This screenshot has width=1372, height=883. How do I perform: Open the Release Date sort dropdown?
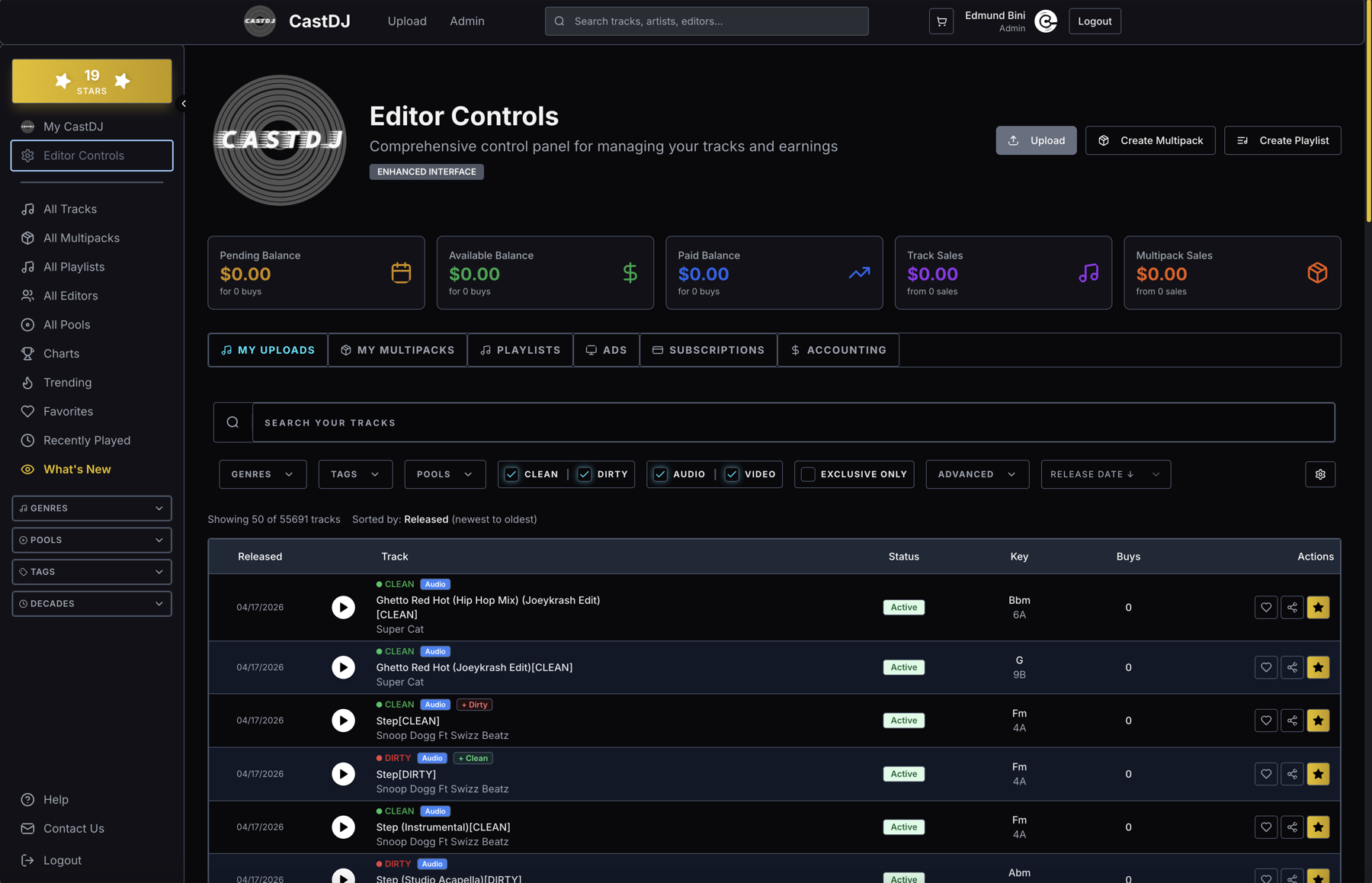coord(1105,474)
